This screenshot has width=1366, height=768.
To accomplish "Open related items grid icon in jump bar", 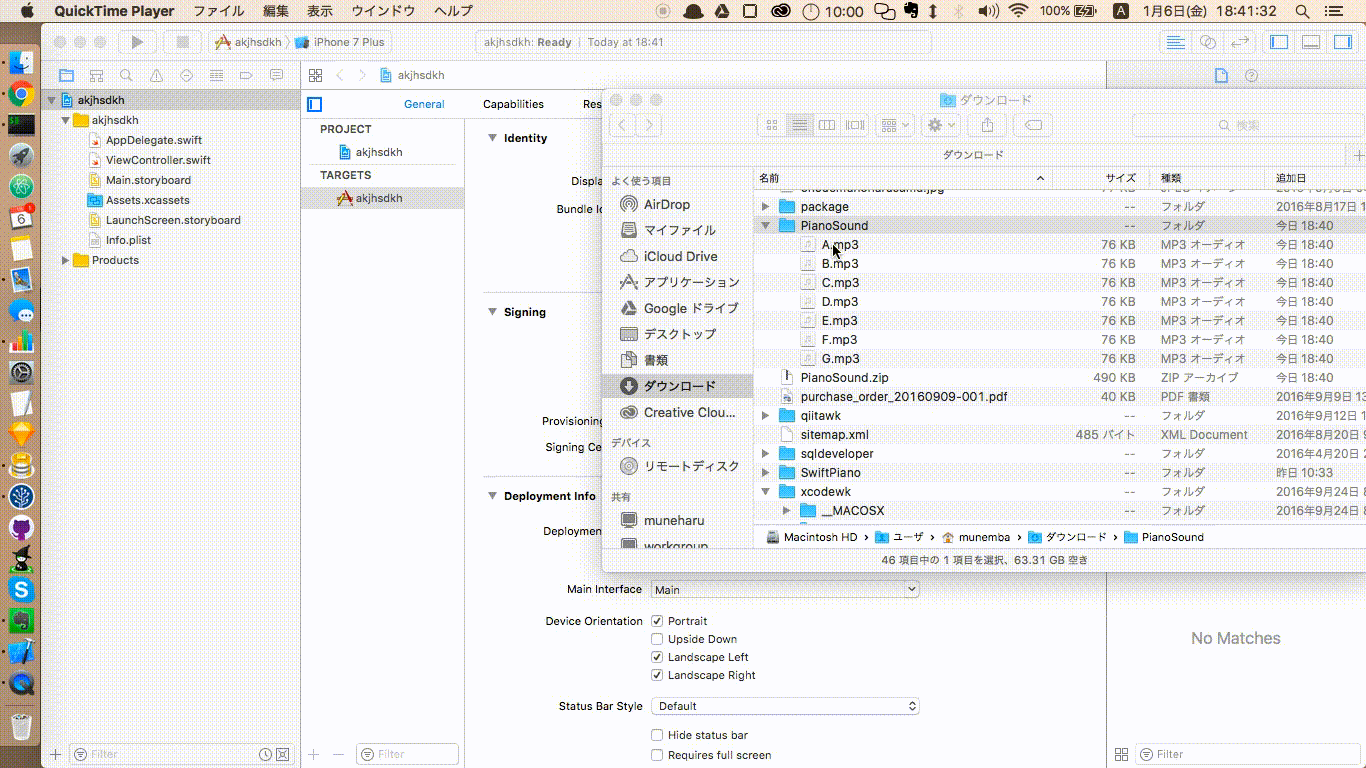I will coord(315,75).
